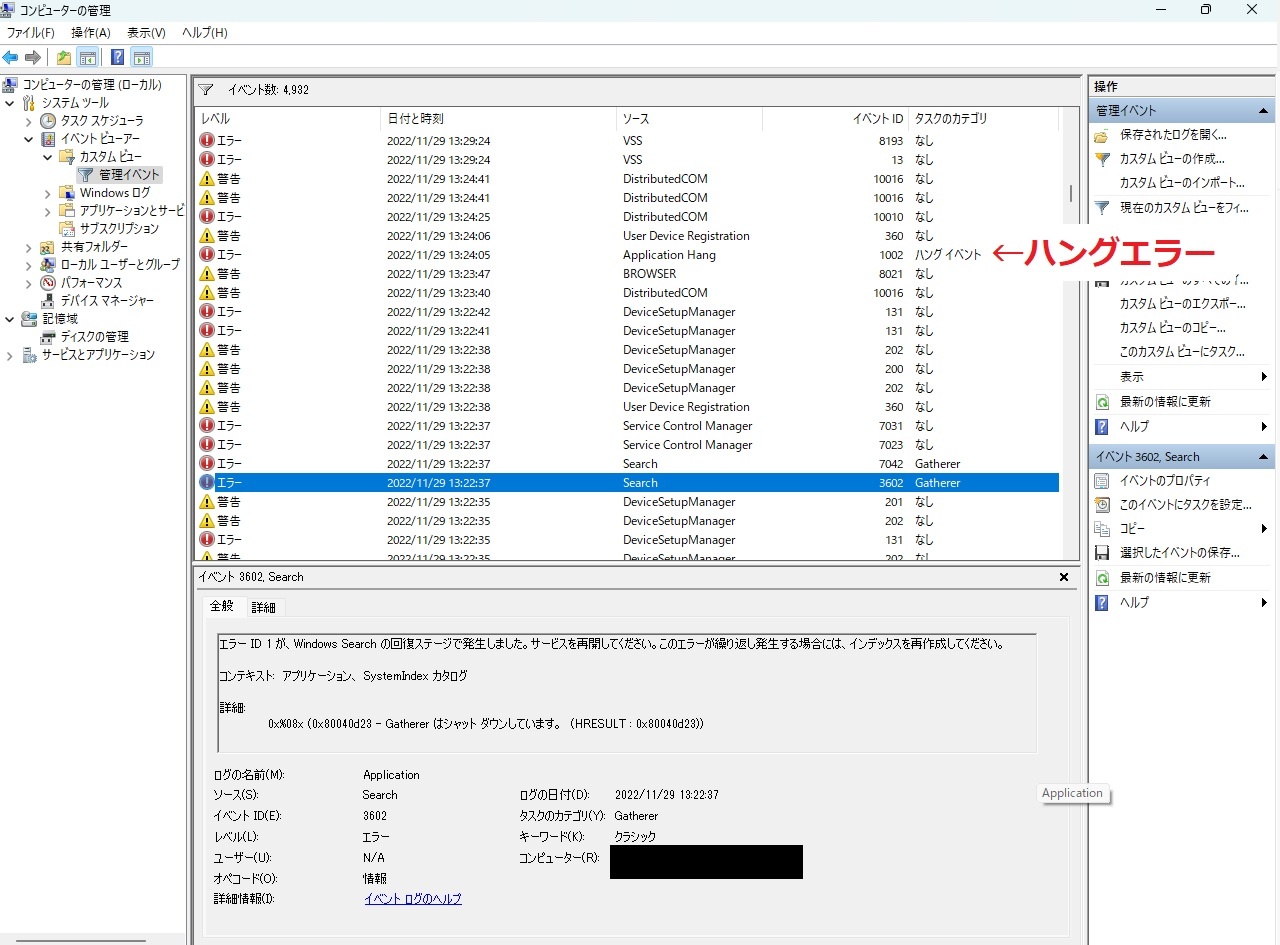Click 最新の情報に更新 under 管理イベント section
Viewport: 1280px width, 945px height.
point(1165,401)
